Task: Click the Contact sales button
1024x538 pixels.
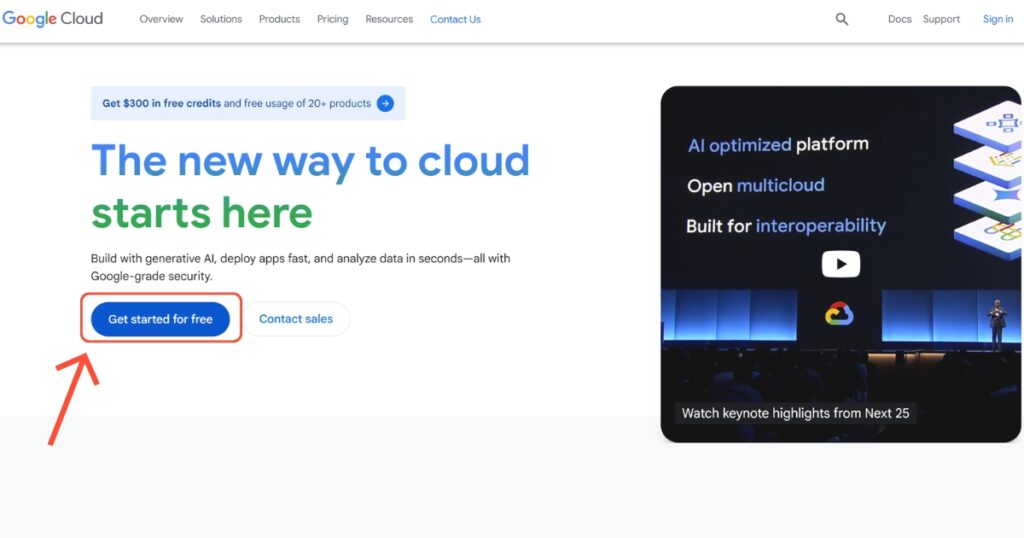Action: 295,319
